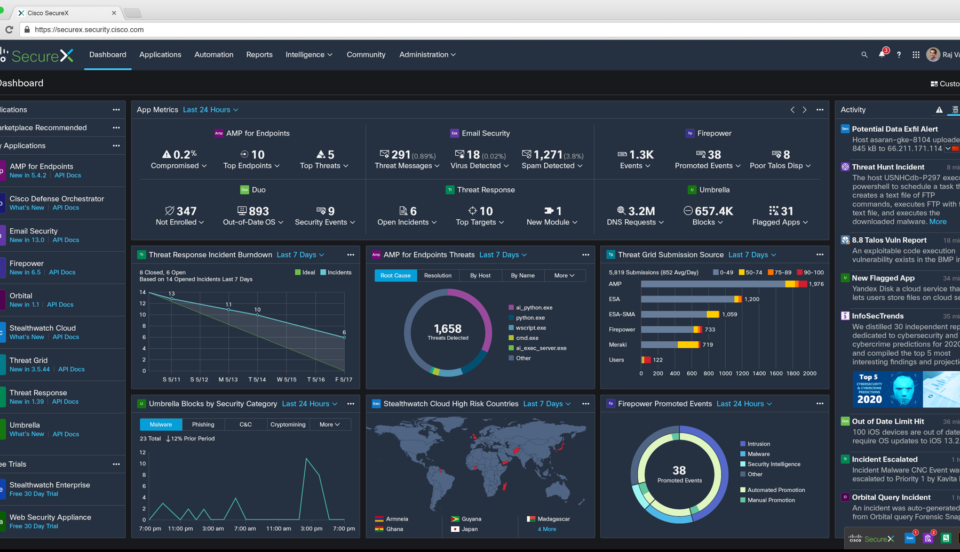
Task: Open the Community tab
Action: (366, 54)
